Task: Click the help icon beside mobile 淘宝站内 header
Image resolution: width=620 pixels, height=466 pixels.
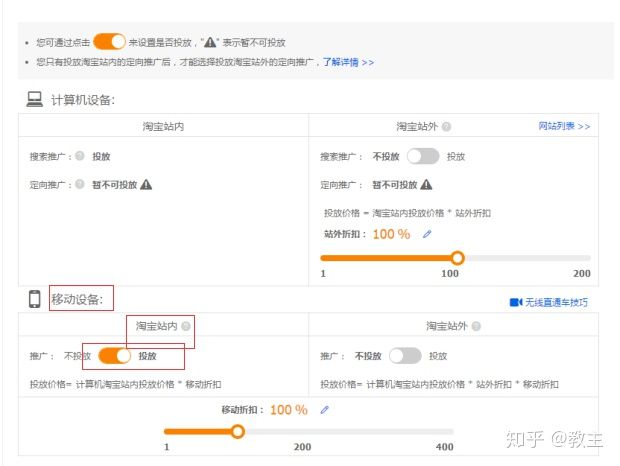Action: click(x=185, y=326)
